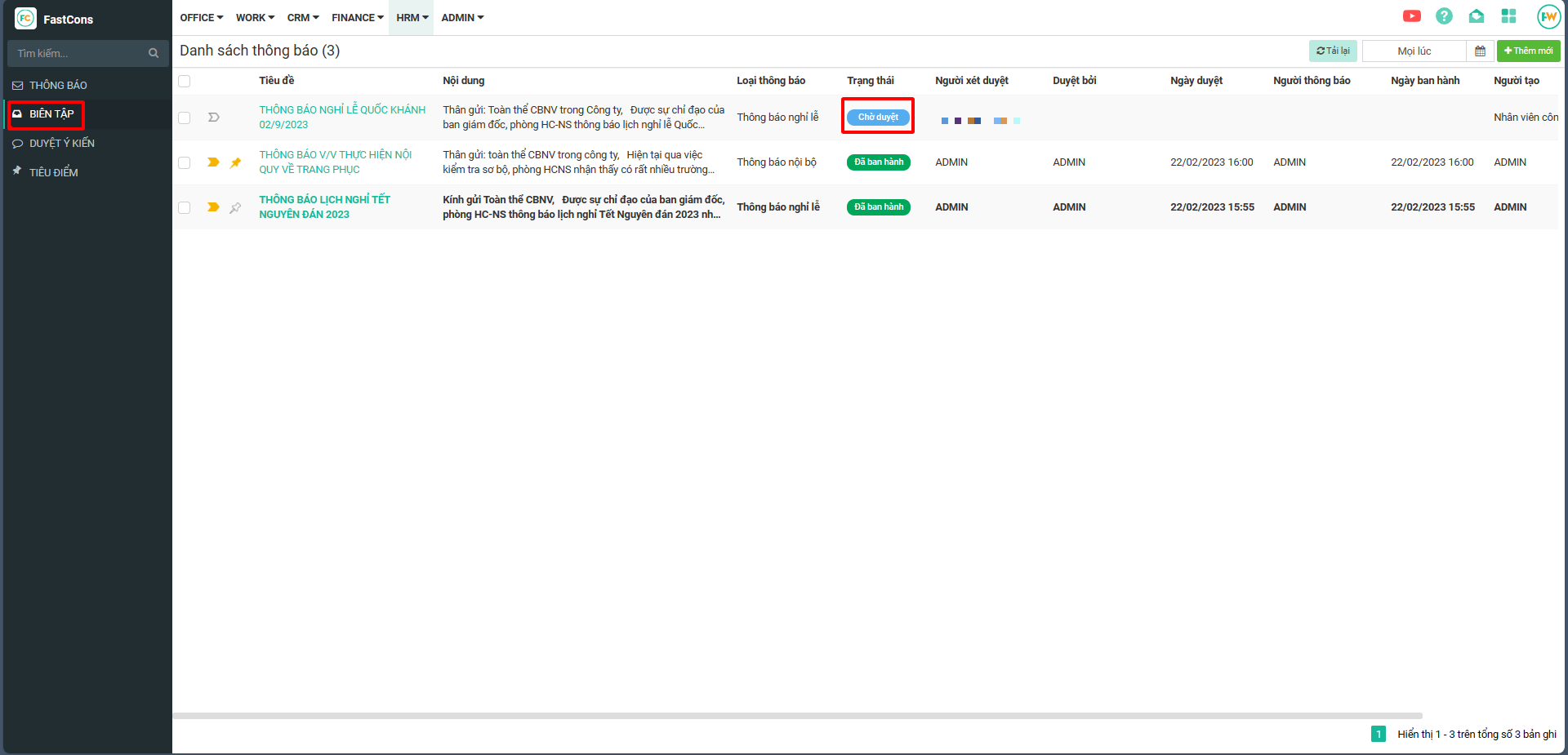Expand the FINANCE dropdown menu

pyautogui.click(x=357, y=18)
